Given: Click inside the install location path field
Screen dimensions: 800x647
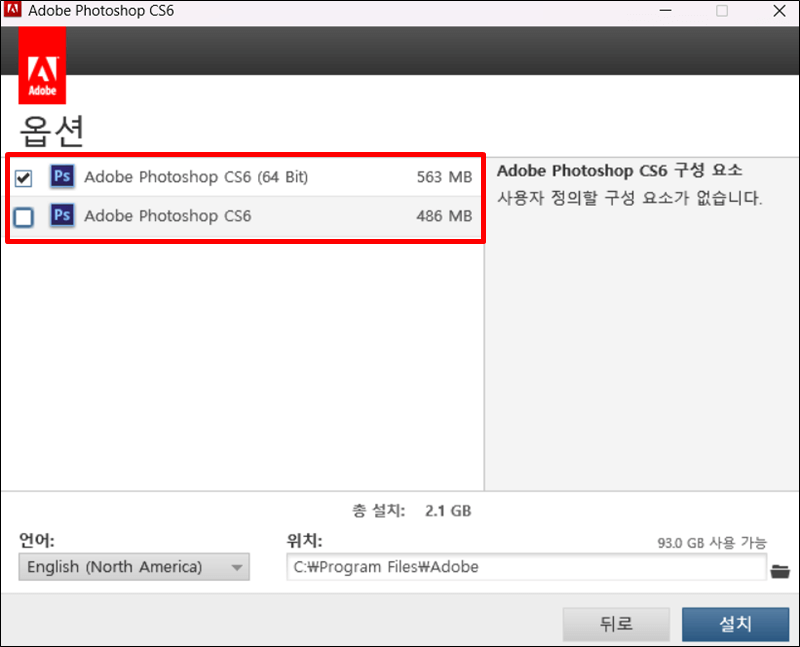Looking at the screenshot, I should [x=520, y=567].
